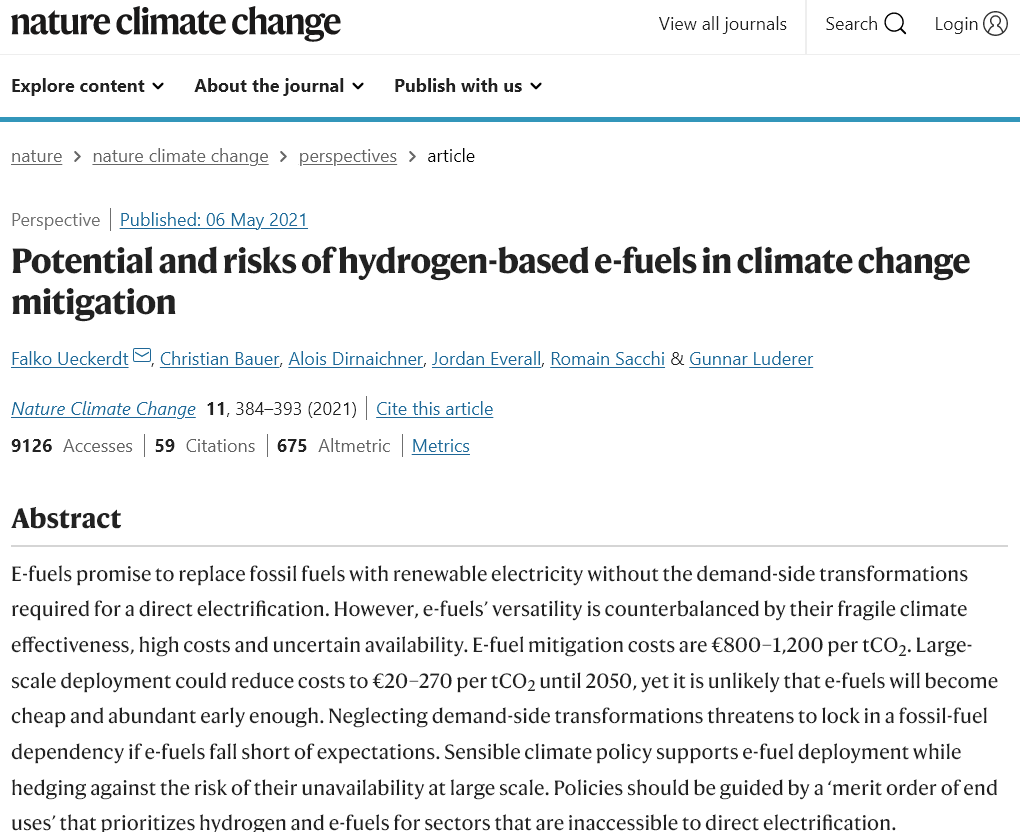Click Published: 06 May 2021 link
This screenshot has height=832, width=1020.
(213, 220)
